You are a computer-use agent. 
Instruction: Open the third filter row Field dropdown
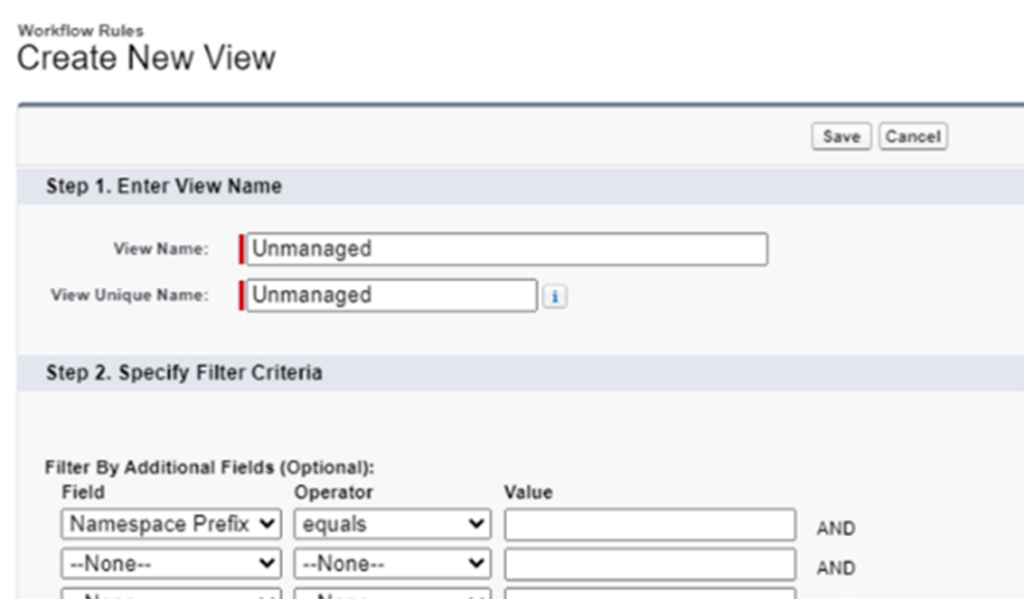(170, 596)
